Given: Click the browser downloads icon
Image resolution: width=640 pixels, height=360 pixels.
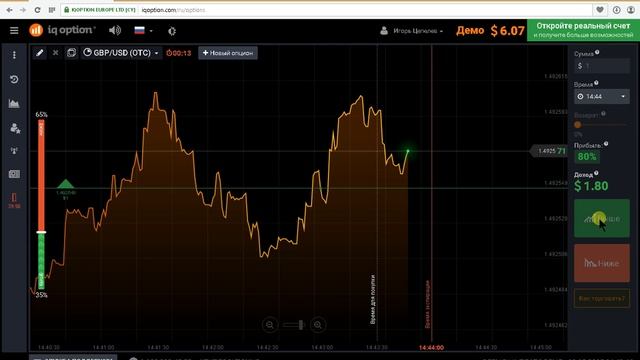Looking at the screenshot, I should coord(616,10).
